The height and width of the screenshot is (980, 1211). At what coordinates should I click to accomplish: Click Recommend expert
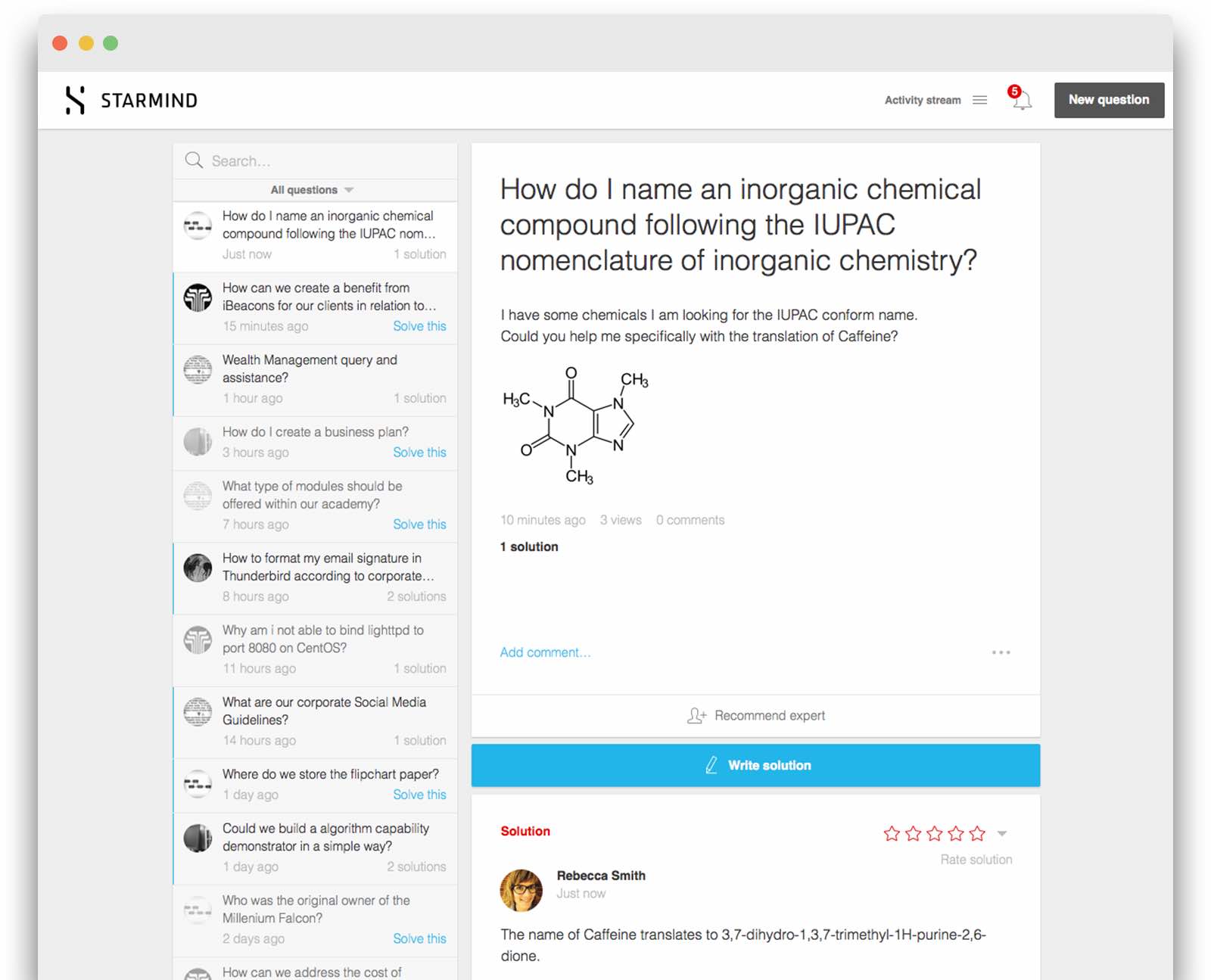(755, 716)
